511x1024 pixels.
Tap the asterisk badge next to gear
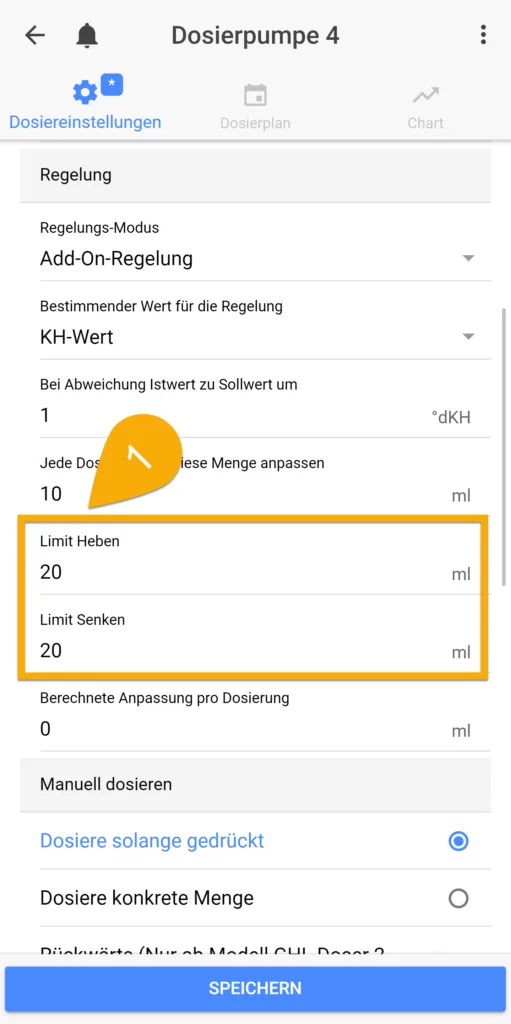(112, 84)
